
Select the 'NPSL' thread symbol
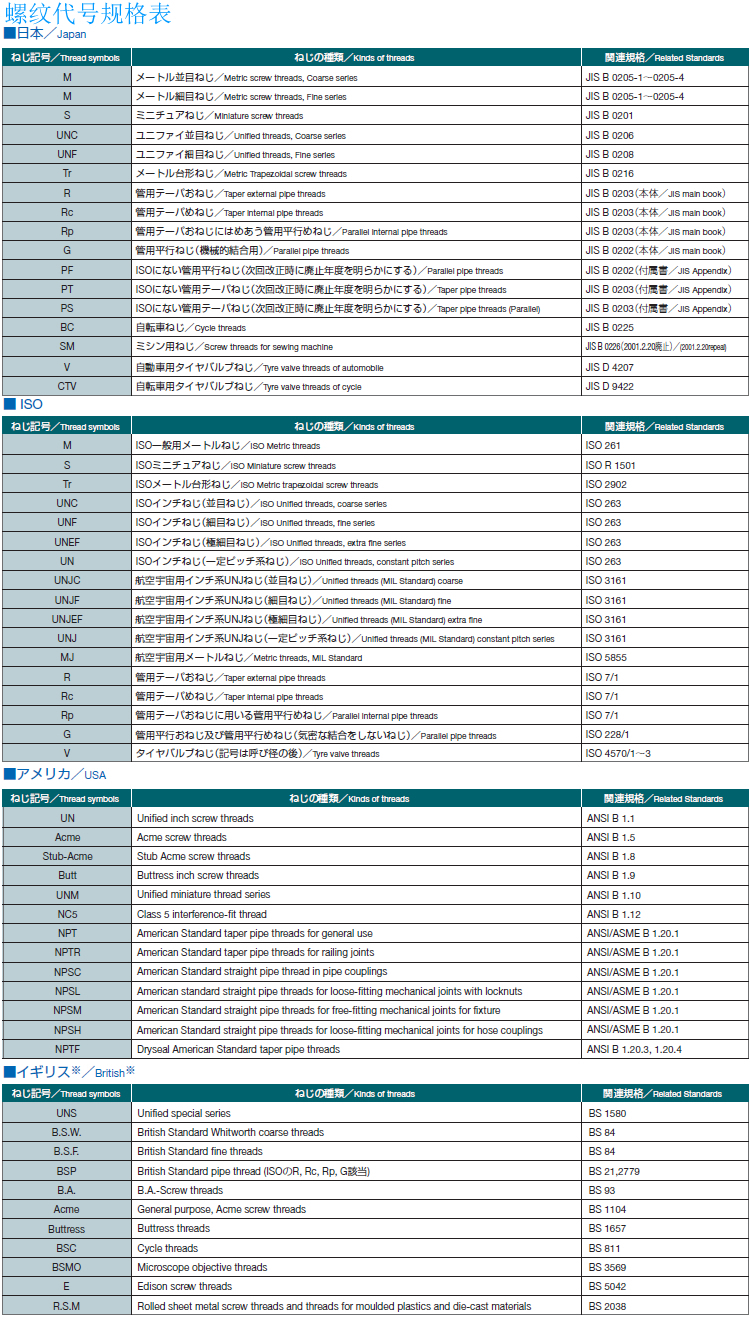click(x=68, y=991)
